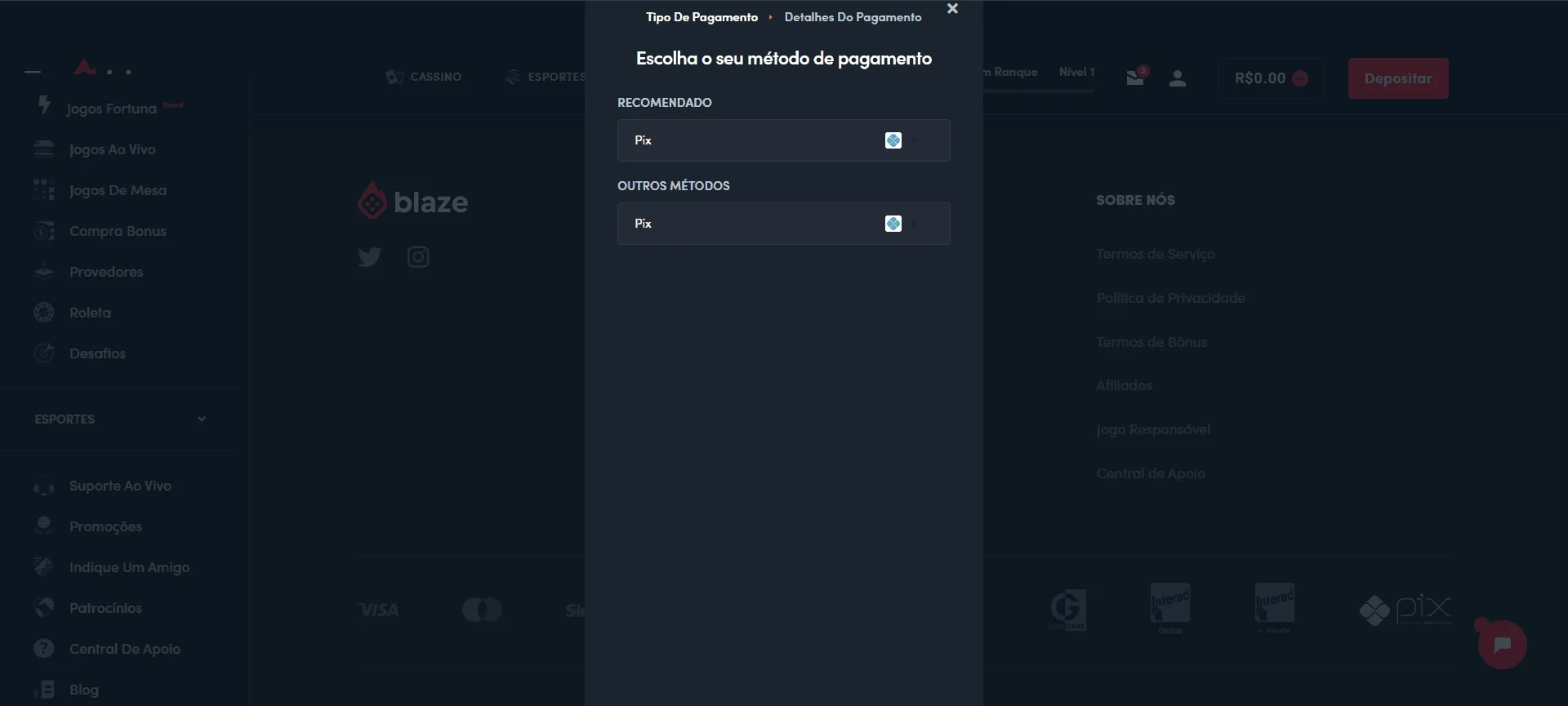This screenshot has height=706, width=1568.
Task: Click the Depositar button
Action: 1398,78
